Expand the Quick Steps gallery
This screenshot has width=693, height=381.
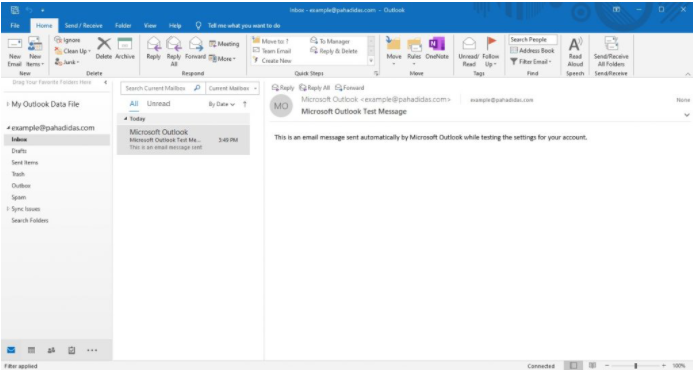coord(371,61)
